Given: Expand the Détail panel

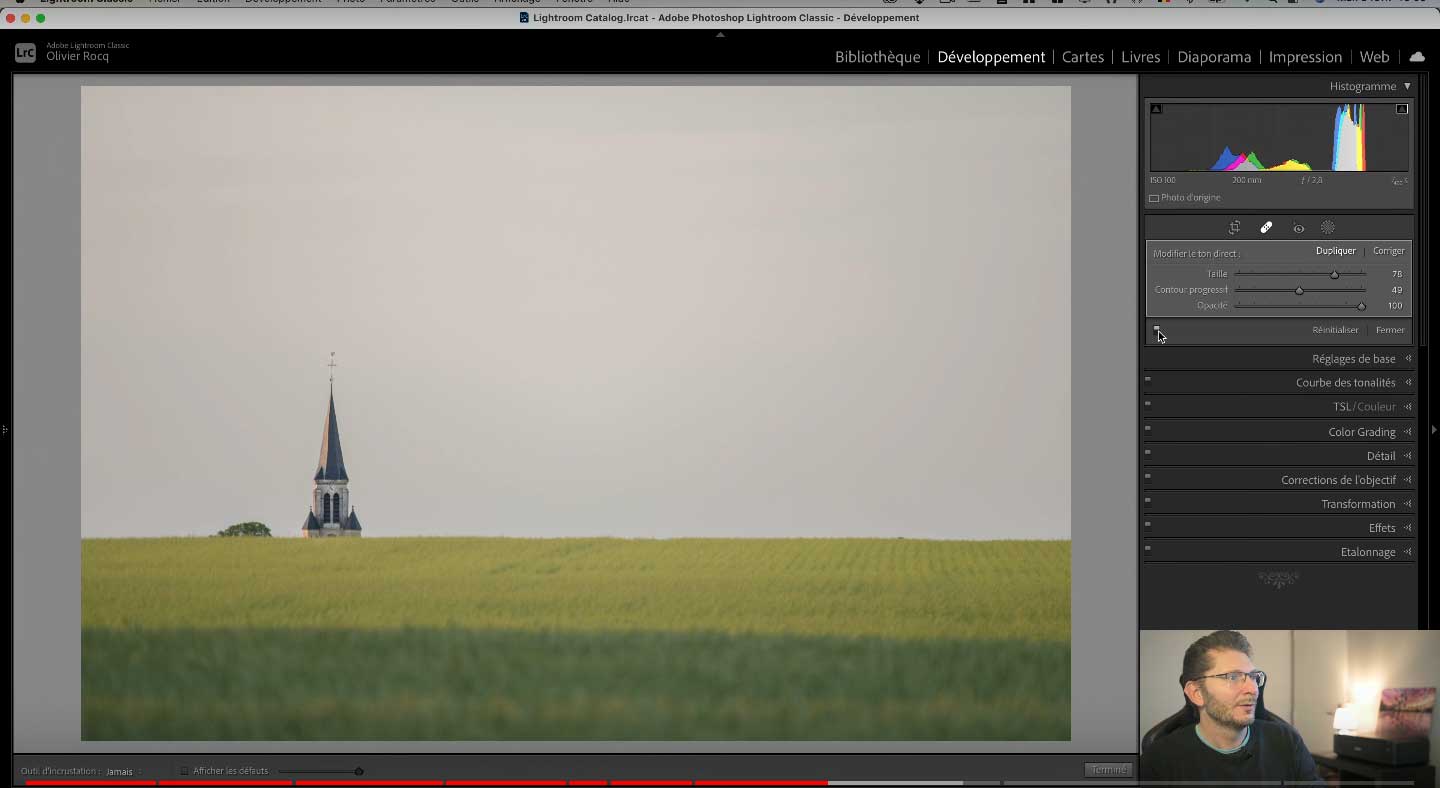Looking at the screenshot, I should coord(1408,456).
